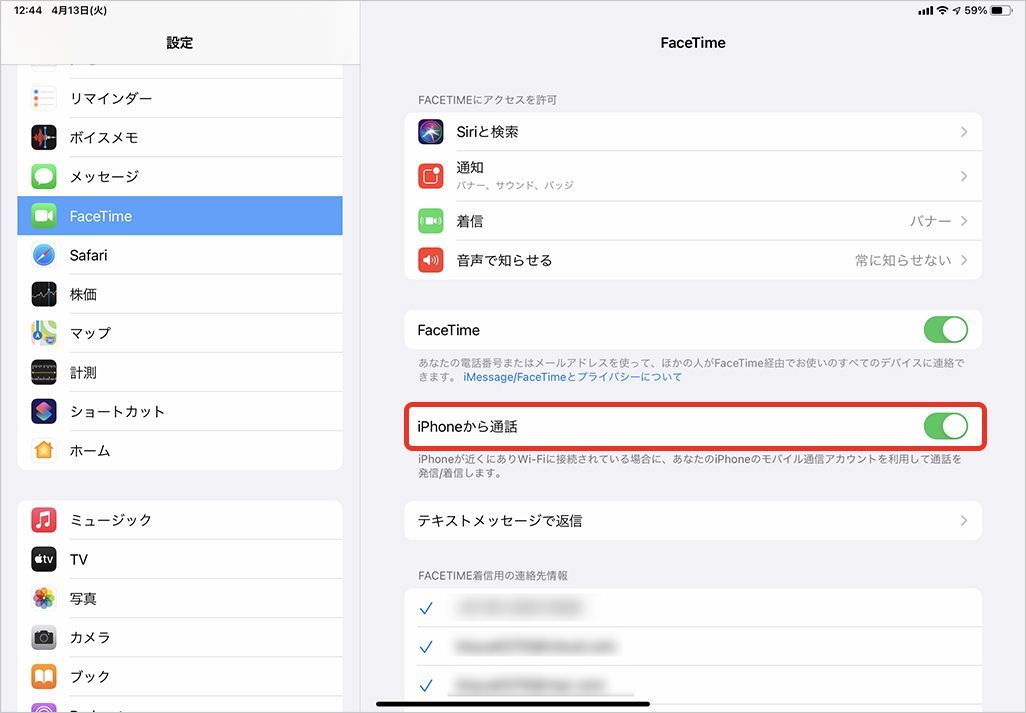Viewport: 1026px width, 713px height.
Task: Open Home (ホーム) house icon
Action: [x=44, y=451]
